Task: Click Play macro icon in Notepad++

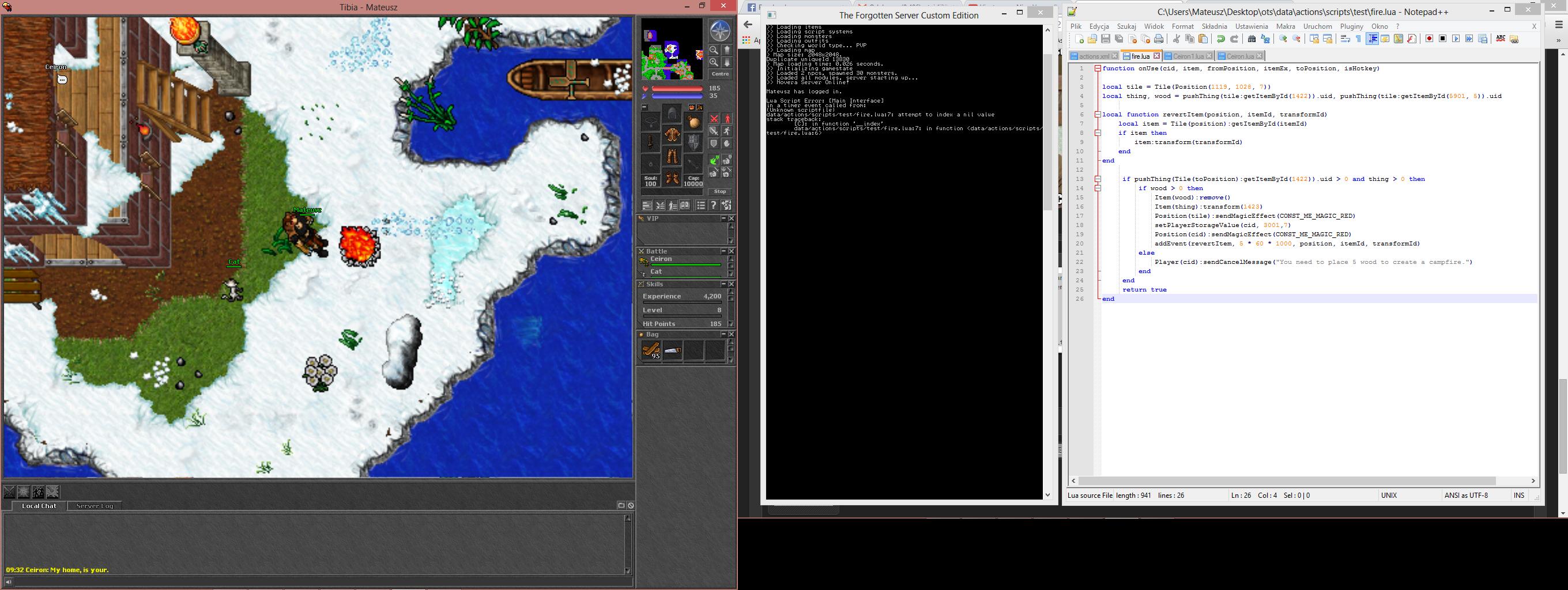Action: click(x=1456, y=39)
